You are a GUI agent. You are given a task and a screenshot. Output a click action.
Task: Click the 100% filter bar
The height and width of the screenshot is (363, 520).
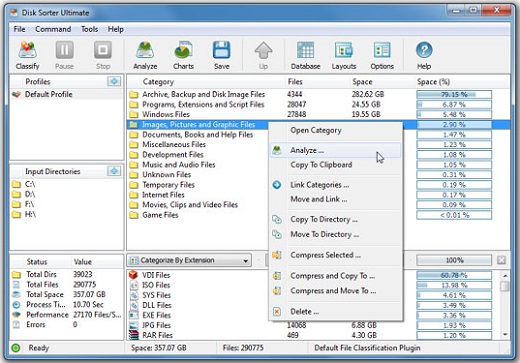click(x=454, y=260)
